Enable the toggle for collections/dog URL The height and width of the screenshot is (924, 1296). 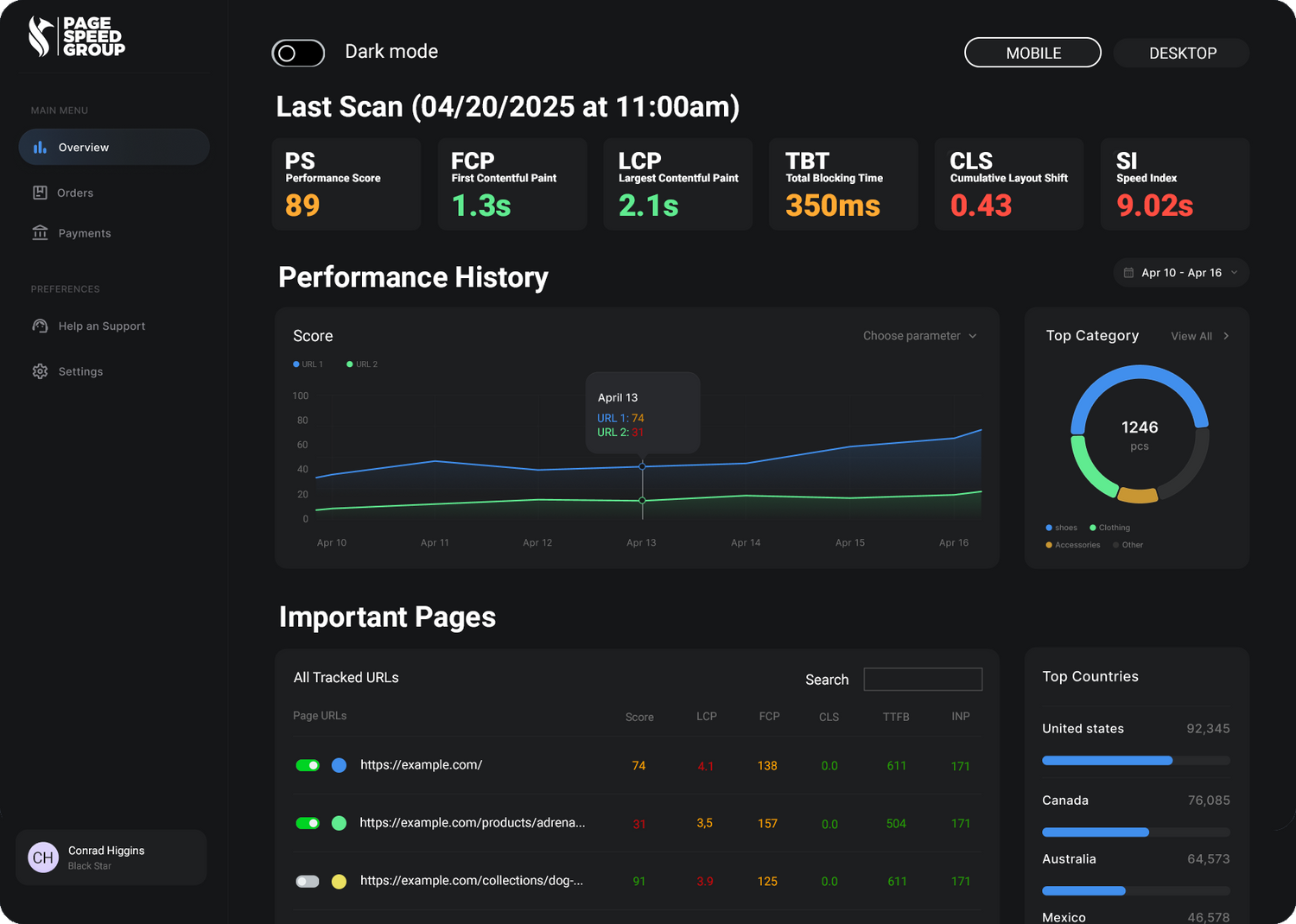pos(308,881)
